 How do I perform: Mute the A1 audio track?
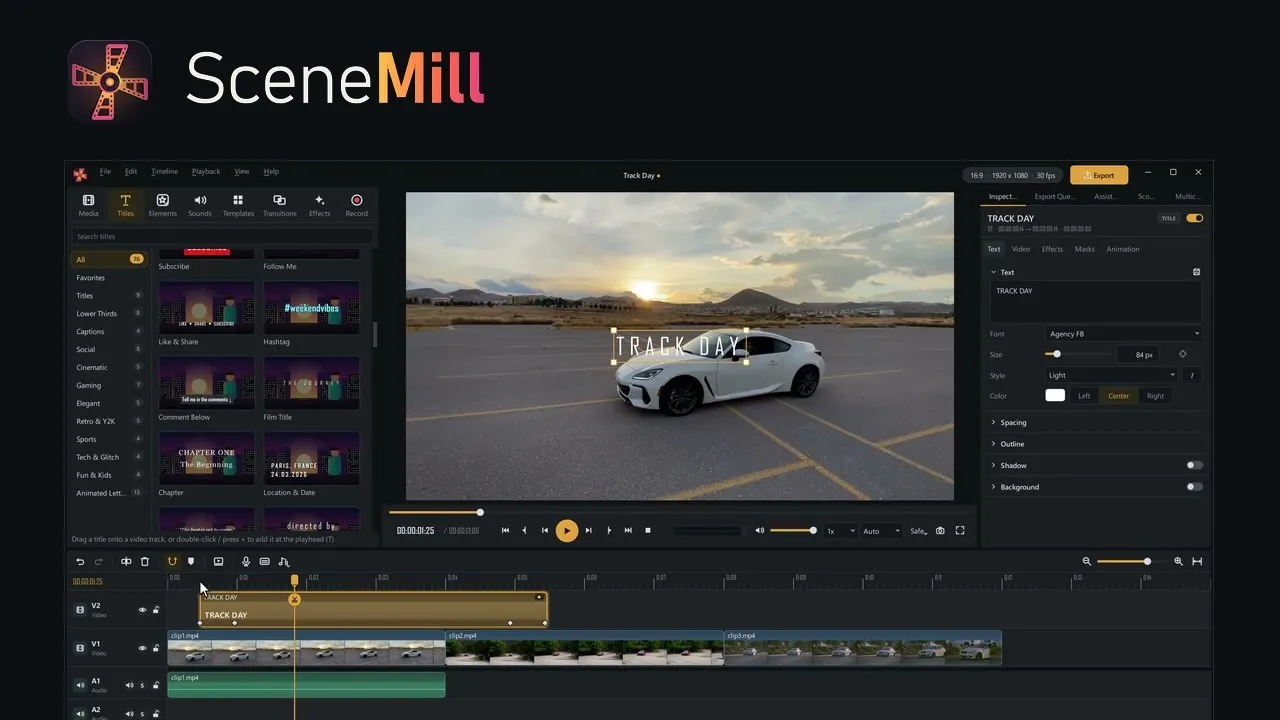(129, 685)
